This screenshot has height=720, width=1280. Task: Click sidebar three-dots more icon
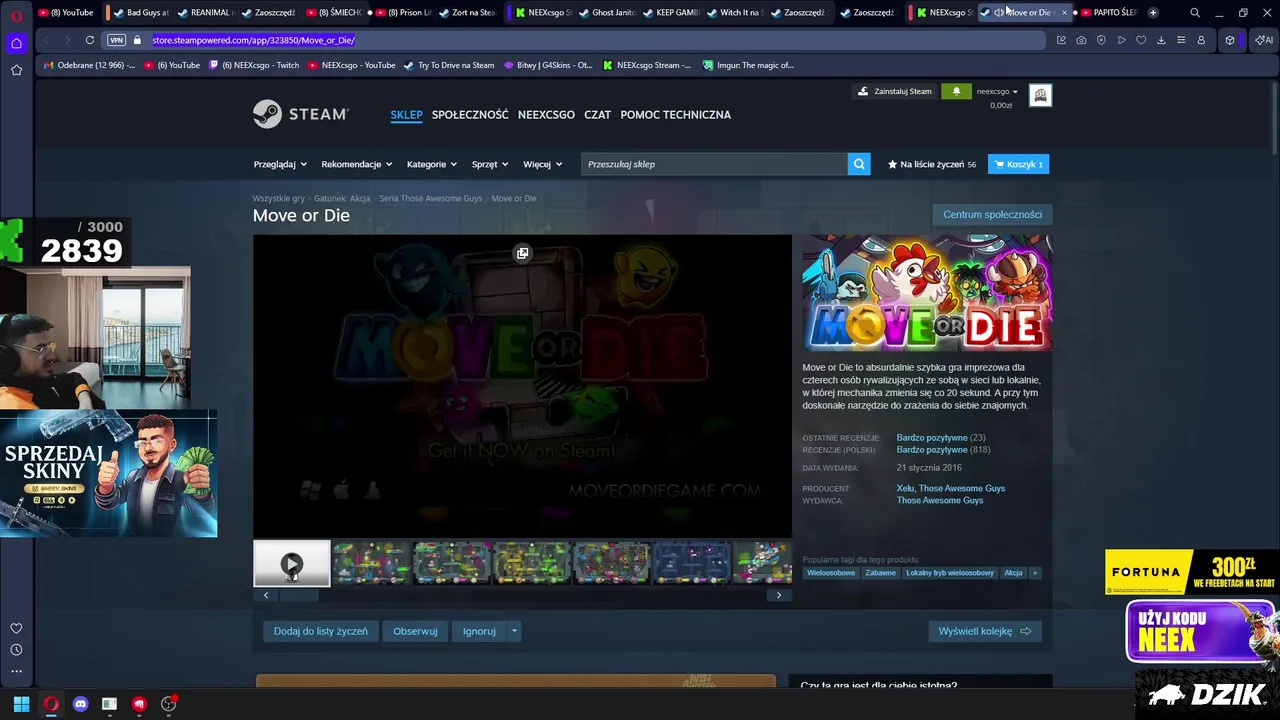tap(16, 671)
